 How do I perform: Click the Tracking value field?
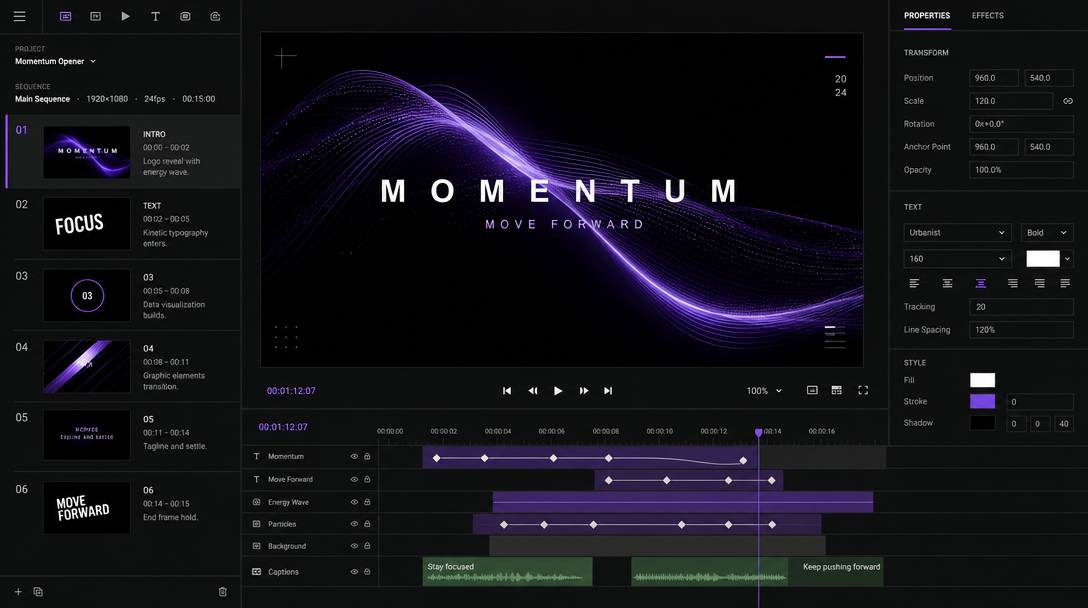(x=1021, y=307)
